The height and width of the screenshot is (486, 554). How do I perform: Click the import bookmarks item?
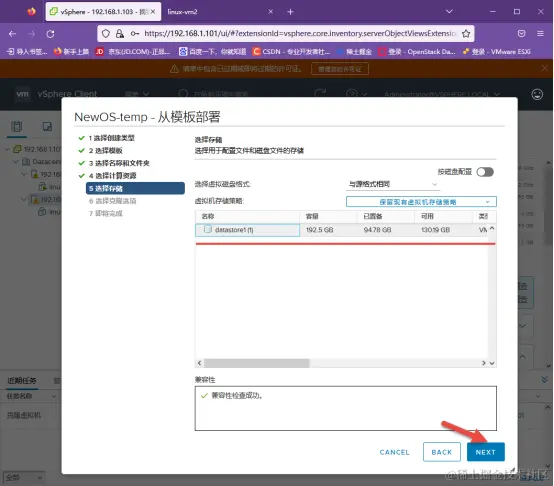[x=27, y=52]
